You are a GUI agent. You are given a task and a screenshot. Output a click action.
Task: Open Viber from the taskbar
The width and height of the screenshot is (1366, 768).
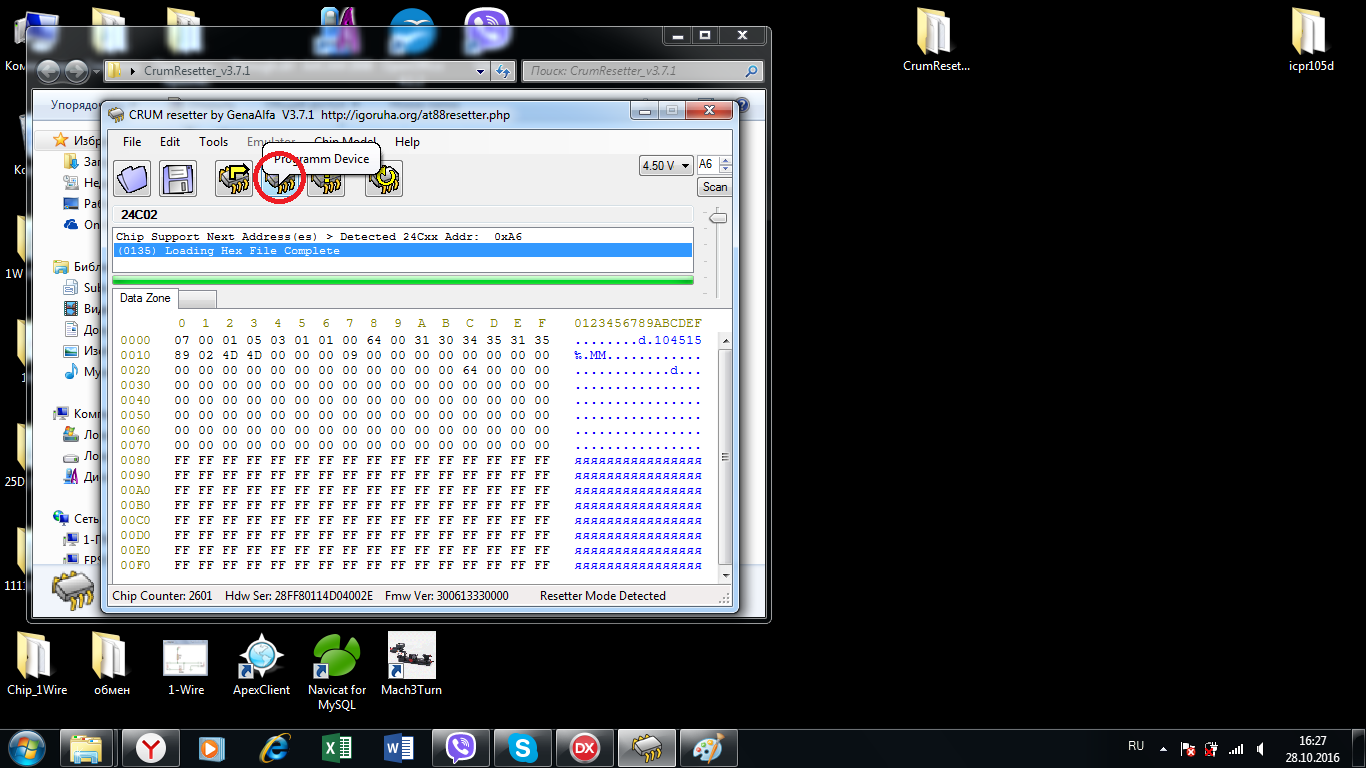(x=460, y=747)
